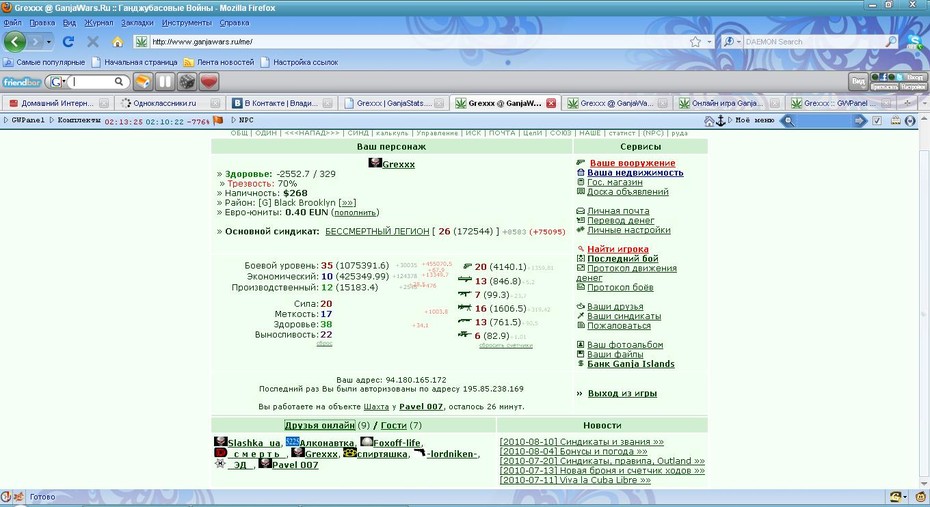Open the Самые популярные bookmark
The width and height of the screenshot is (930, 507).
point(45,62)
